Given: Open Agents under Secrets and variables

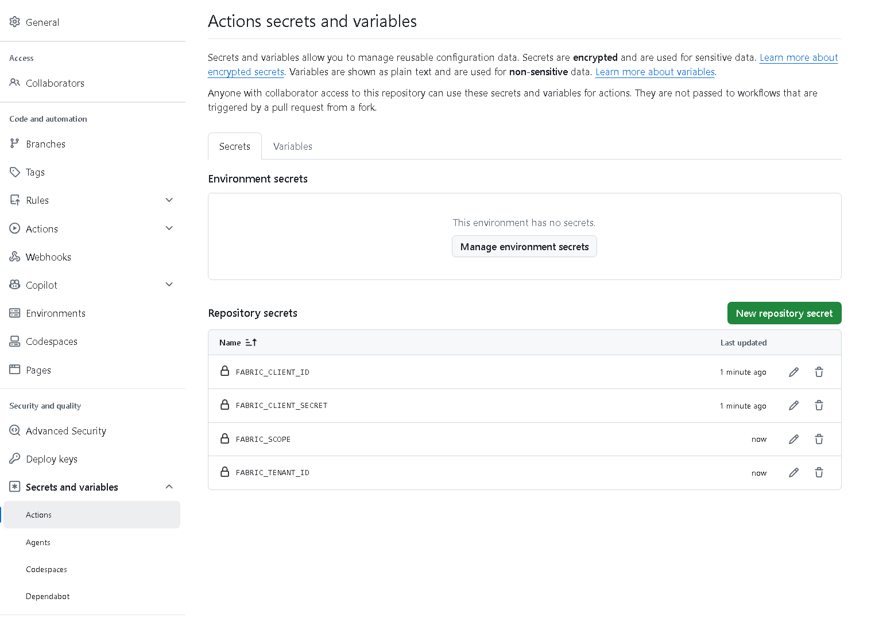Looking at the screenshot, I should [38, 542].
